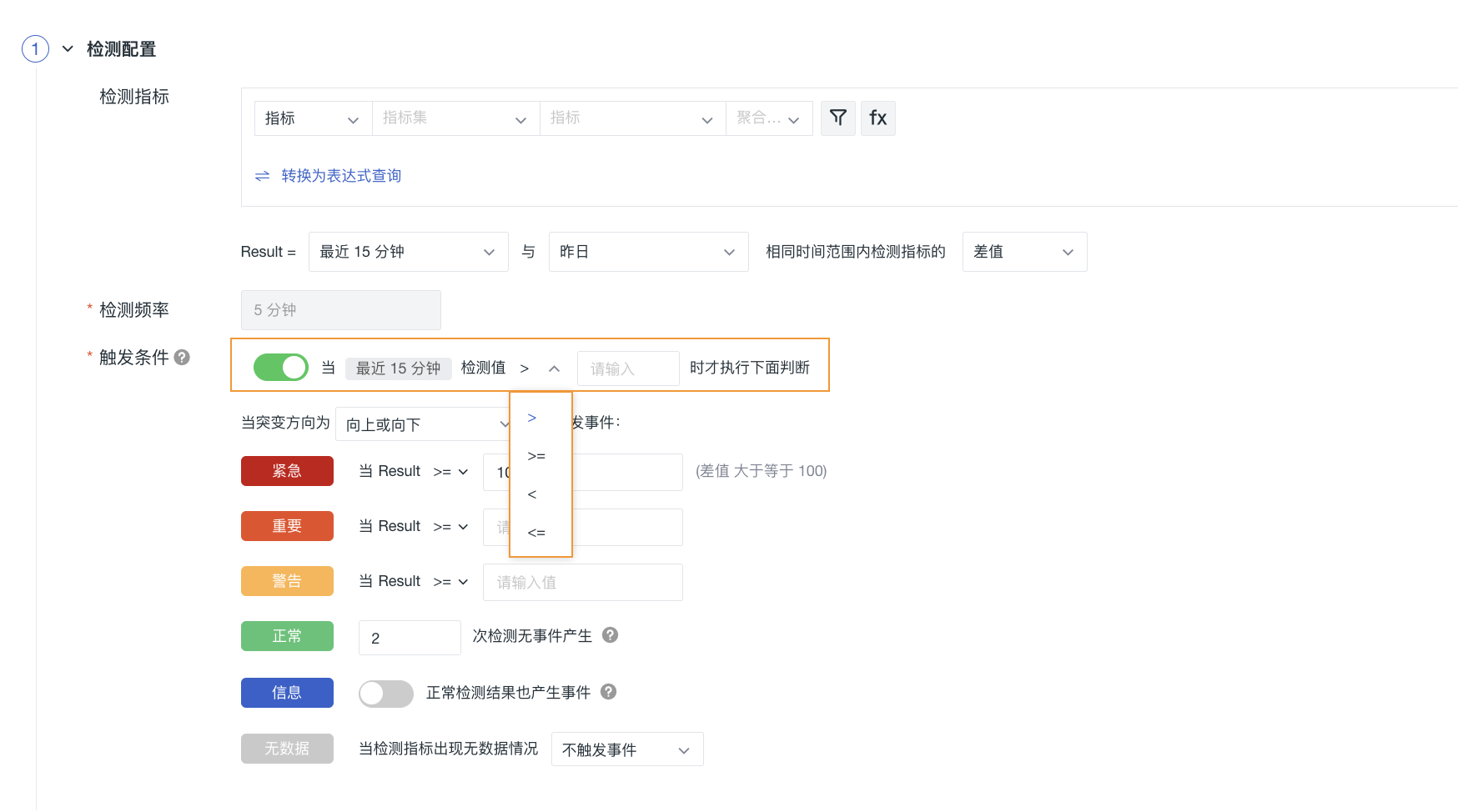The height and width of the screenshot is (812, 1458).
Task: Choose the <= option in operator list
Action: pyautogui.click(x=536, y=533)
